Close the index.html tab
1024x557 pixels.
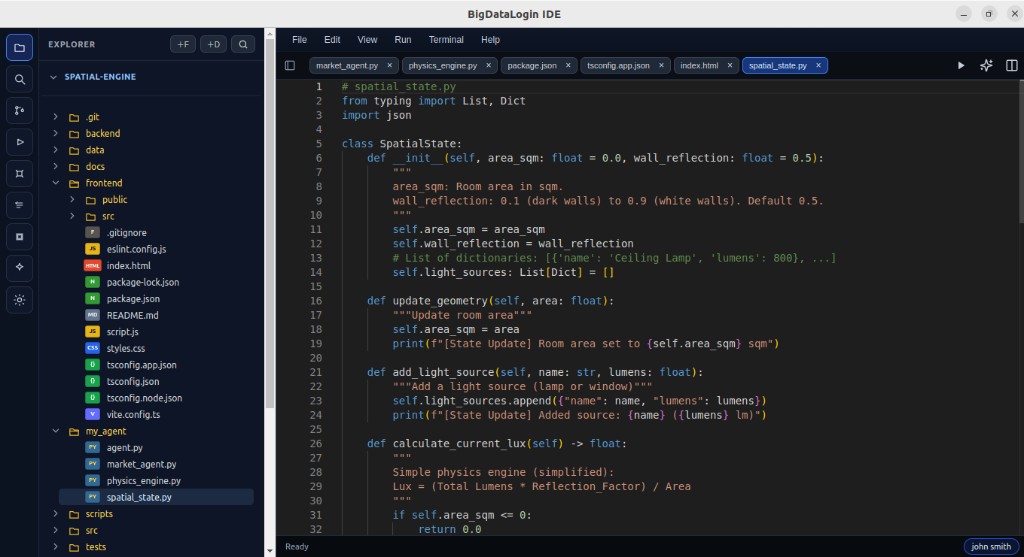(730, 65)
